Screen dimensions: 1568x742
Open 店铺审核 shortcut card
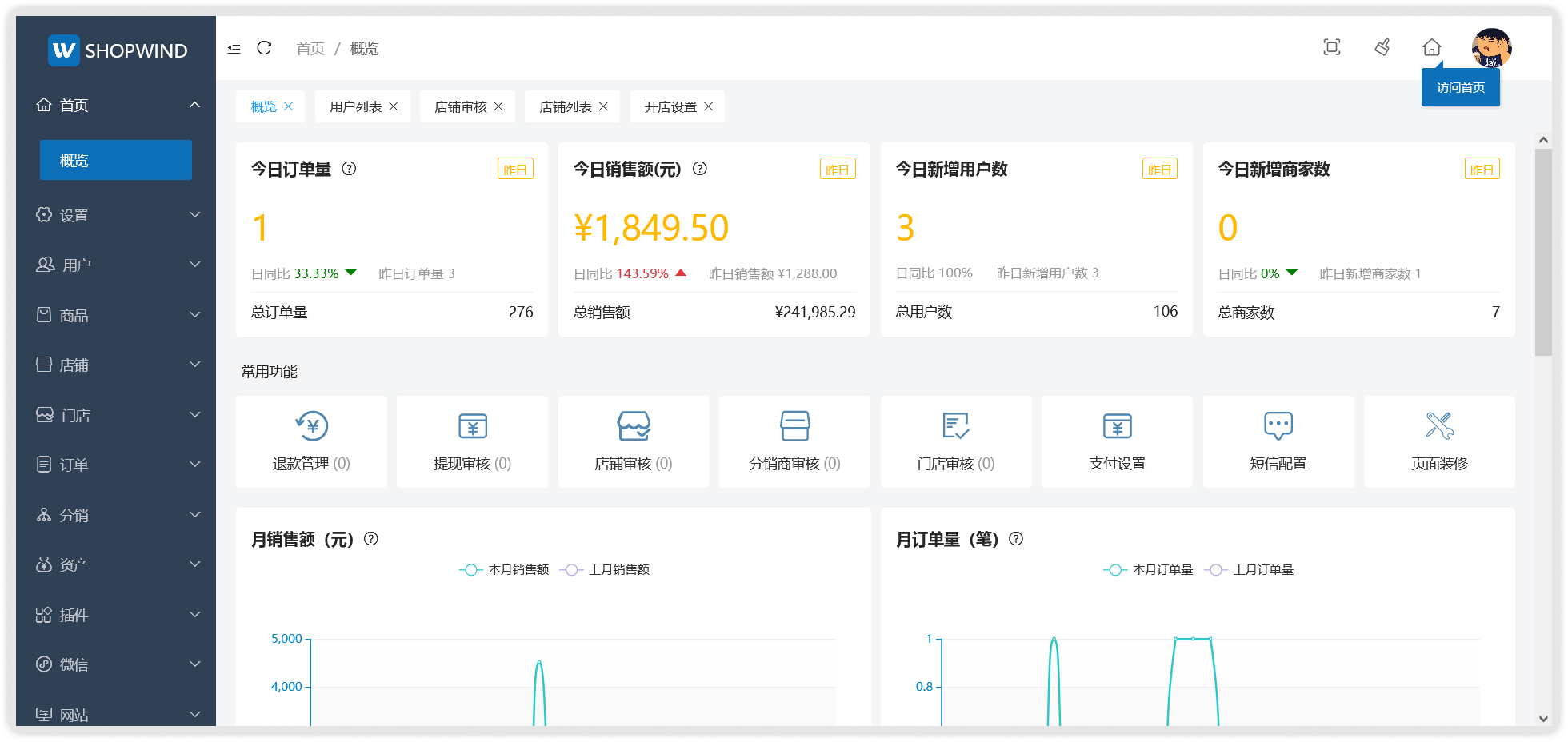[x=634, y=441]
